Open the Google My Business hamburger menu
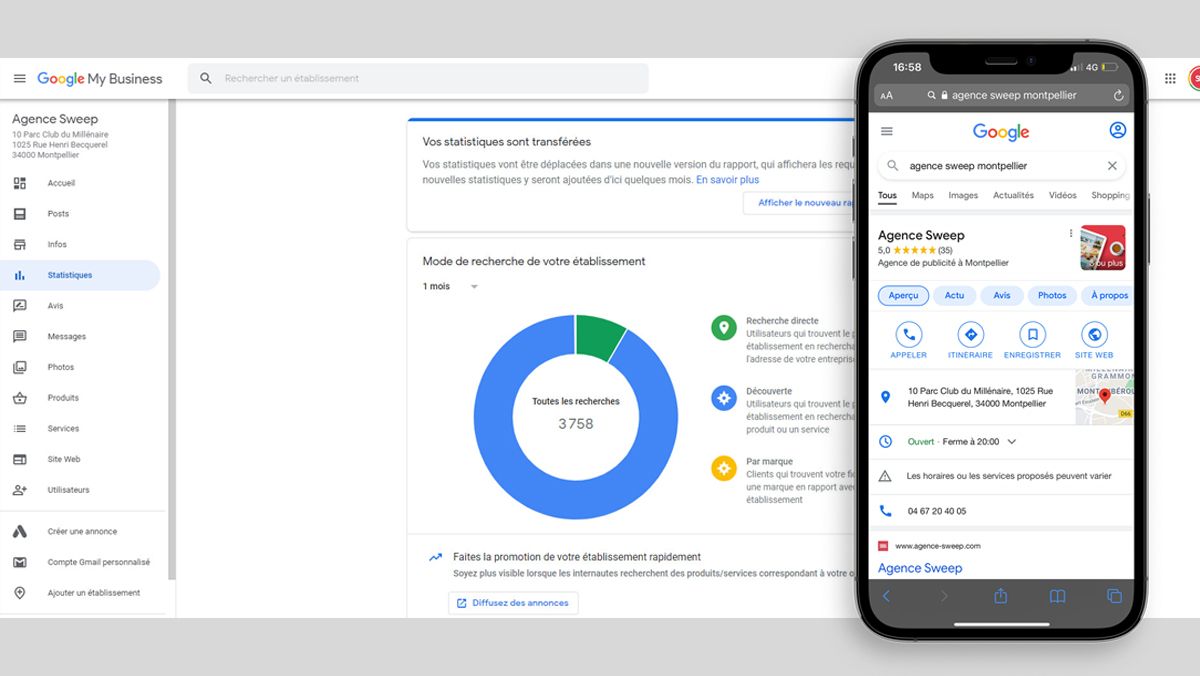Viewport: 1200px width, 676px height. 20,78
